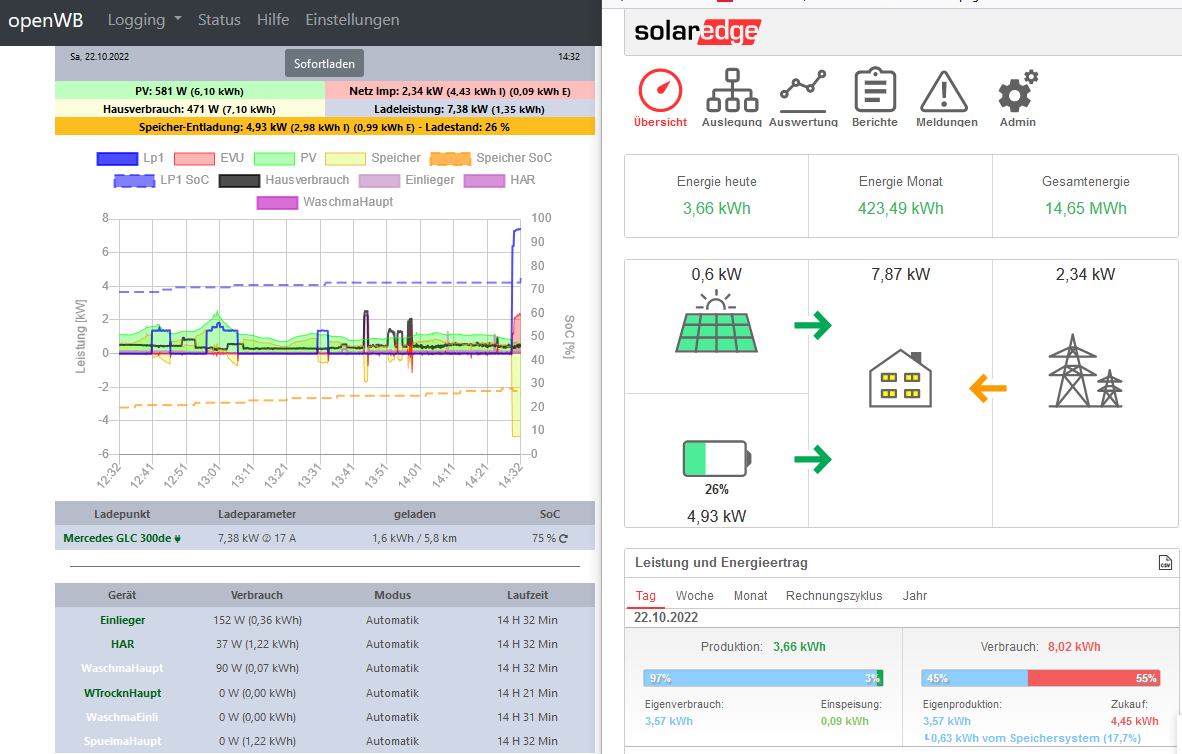Click the blue Eigenverbrauch production bar
Screen dimensions: 1182x754
tap(758, 678)
